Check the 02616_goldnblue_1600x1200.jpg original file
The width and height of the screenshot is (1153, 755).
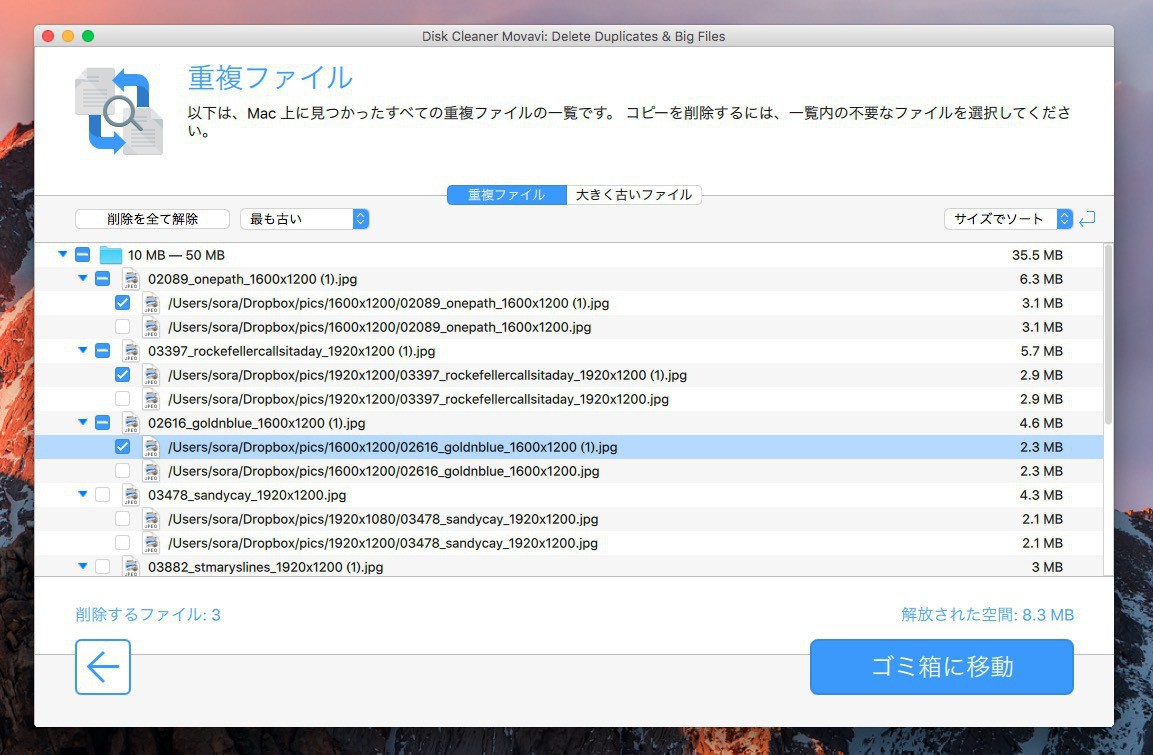(122, 471)
